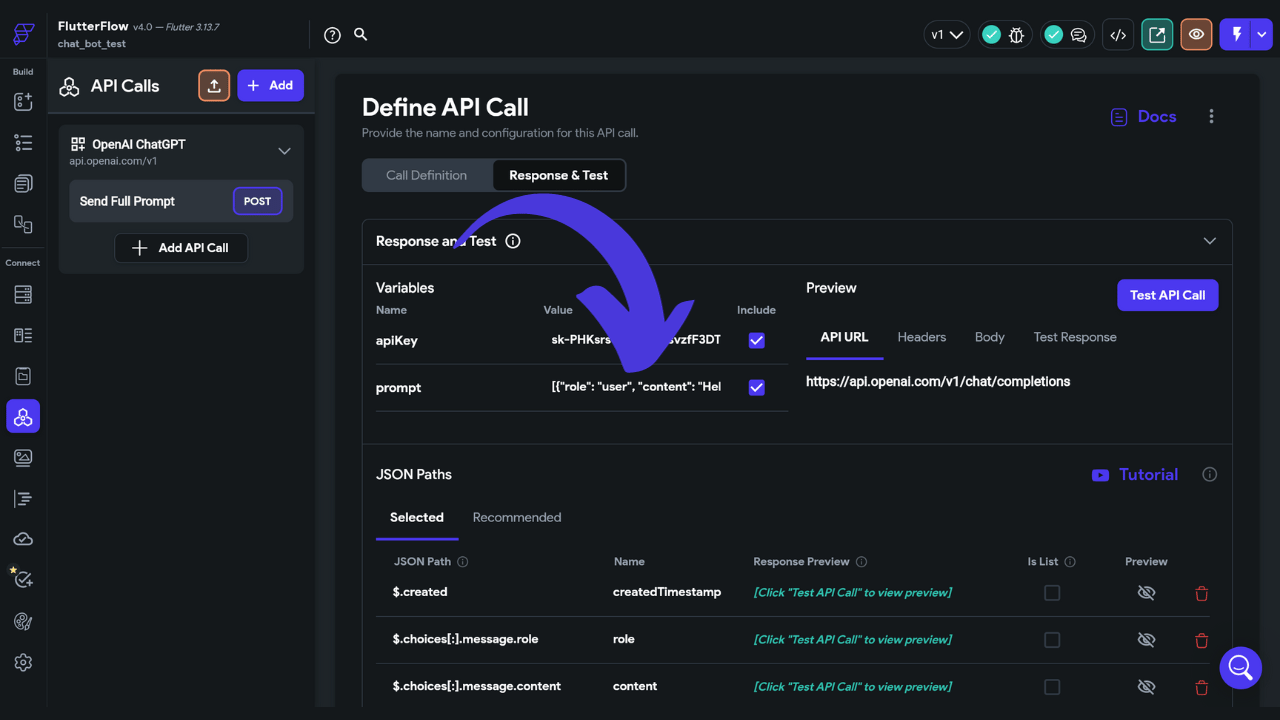Image resolution: width=1280 pixels, height=720 pixels.
Task: Open Custom Code sidebar icon
Action: (23, 498)
